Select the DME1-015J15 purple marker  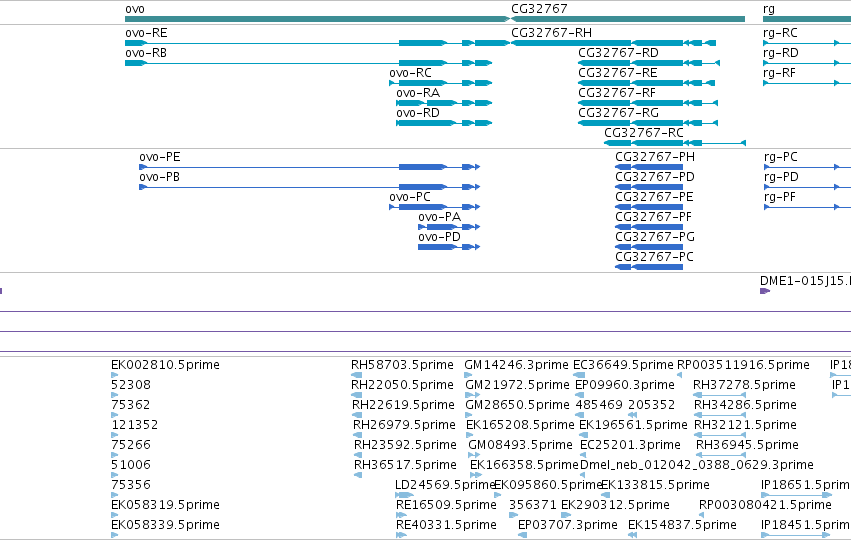[765, 291]
